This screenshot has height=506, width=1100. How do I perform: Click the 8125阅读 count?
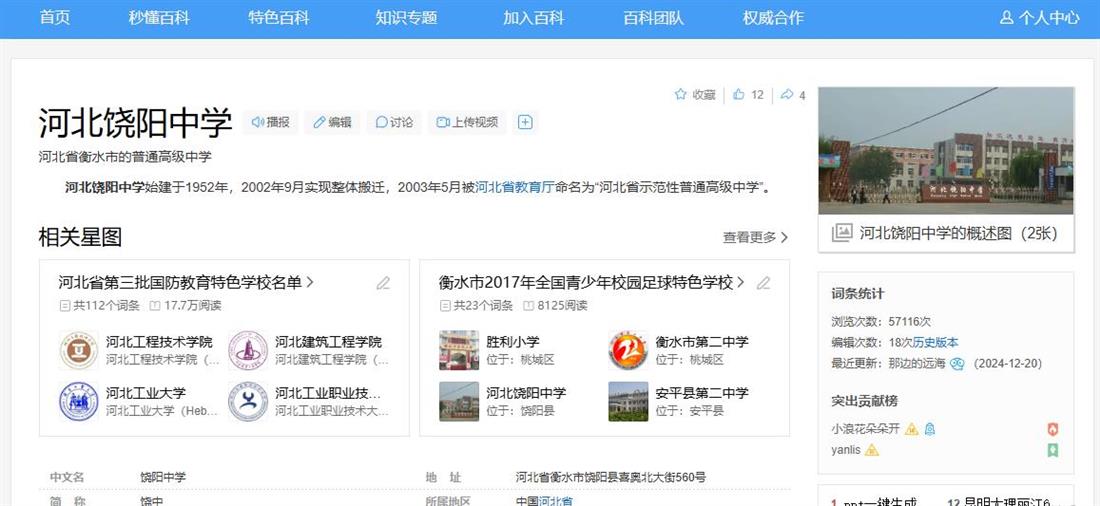tap(562, 305)
